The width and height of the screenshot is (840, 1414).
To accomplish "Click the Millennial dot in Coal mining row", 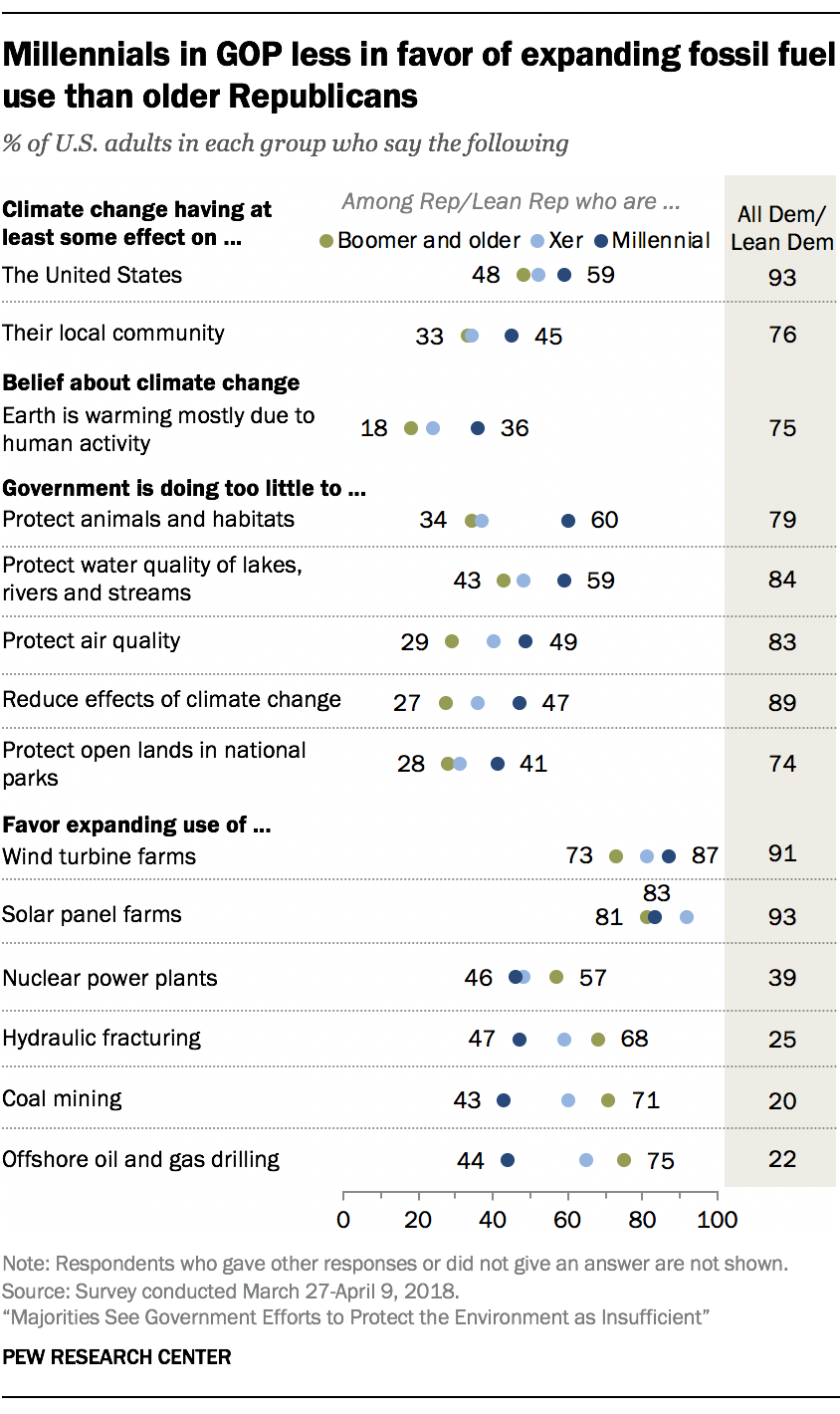I will [503, 1100].
